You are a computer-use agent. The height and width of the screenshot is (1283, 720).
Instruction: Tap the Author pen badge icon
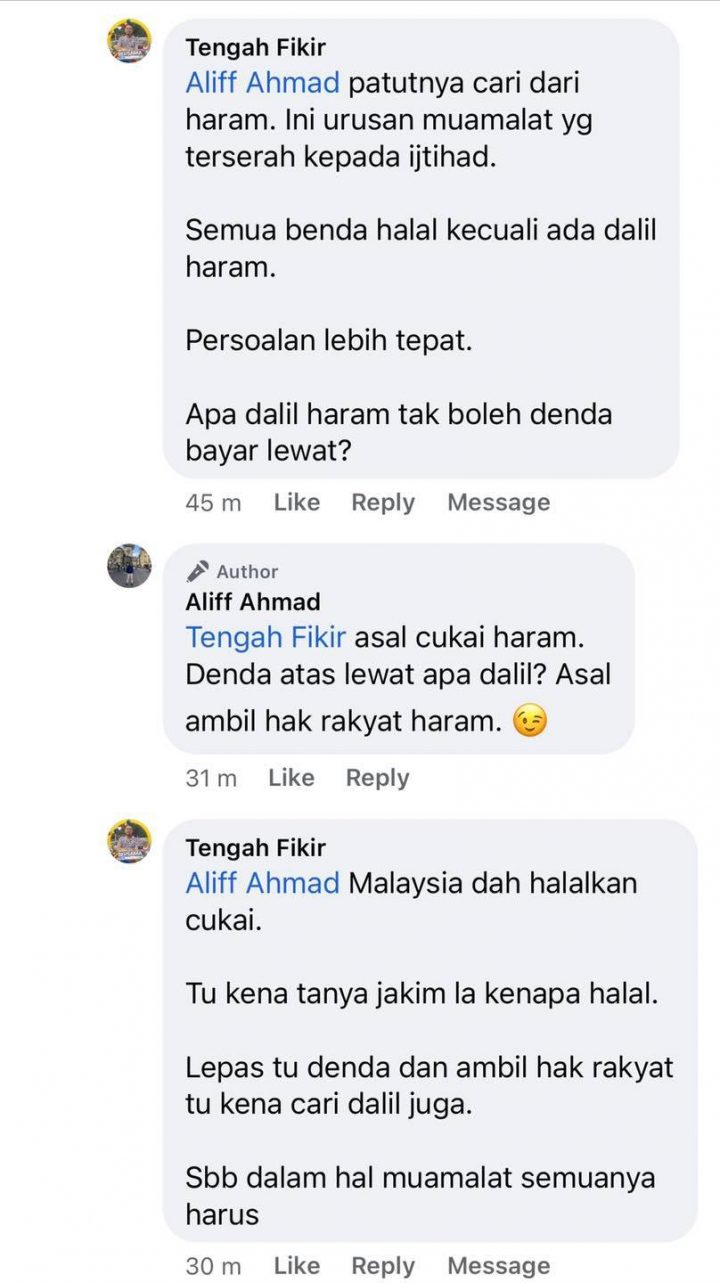click(198, 571)
